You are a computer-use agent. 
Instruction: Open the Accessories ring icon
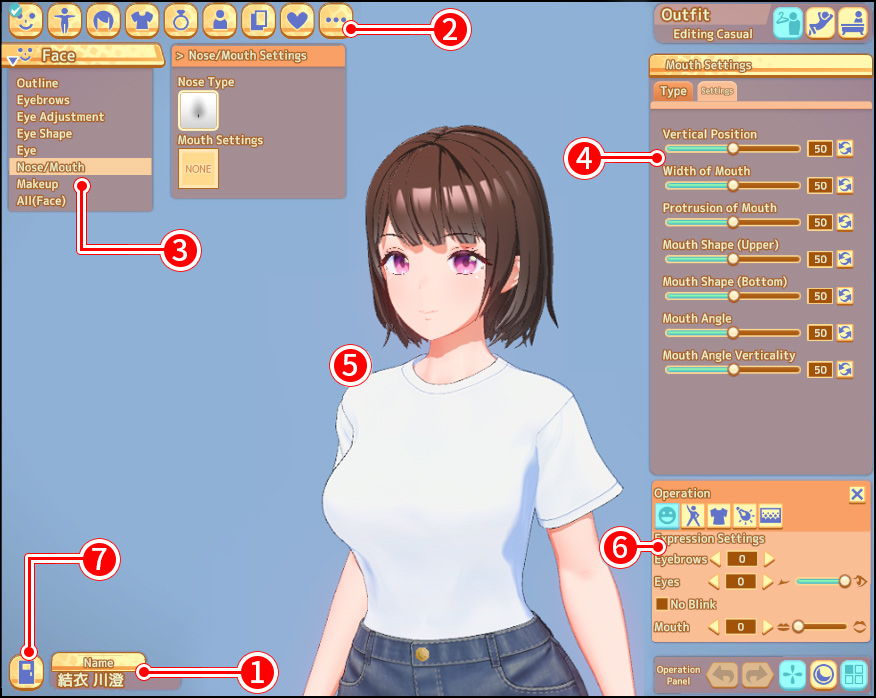click(180, 19)
